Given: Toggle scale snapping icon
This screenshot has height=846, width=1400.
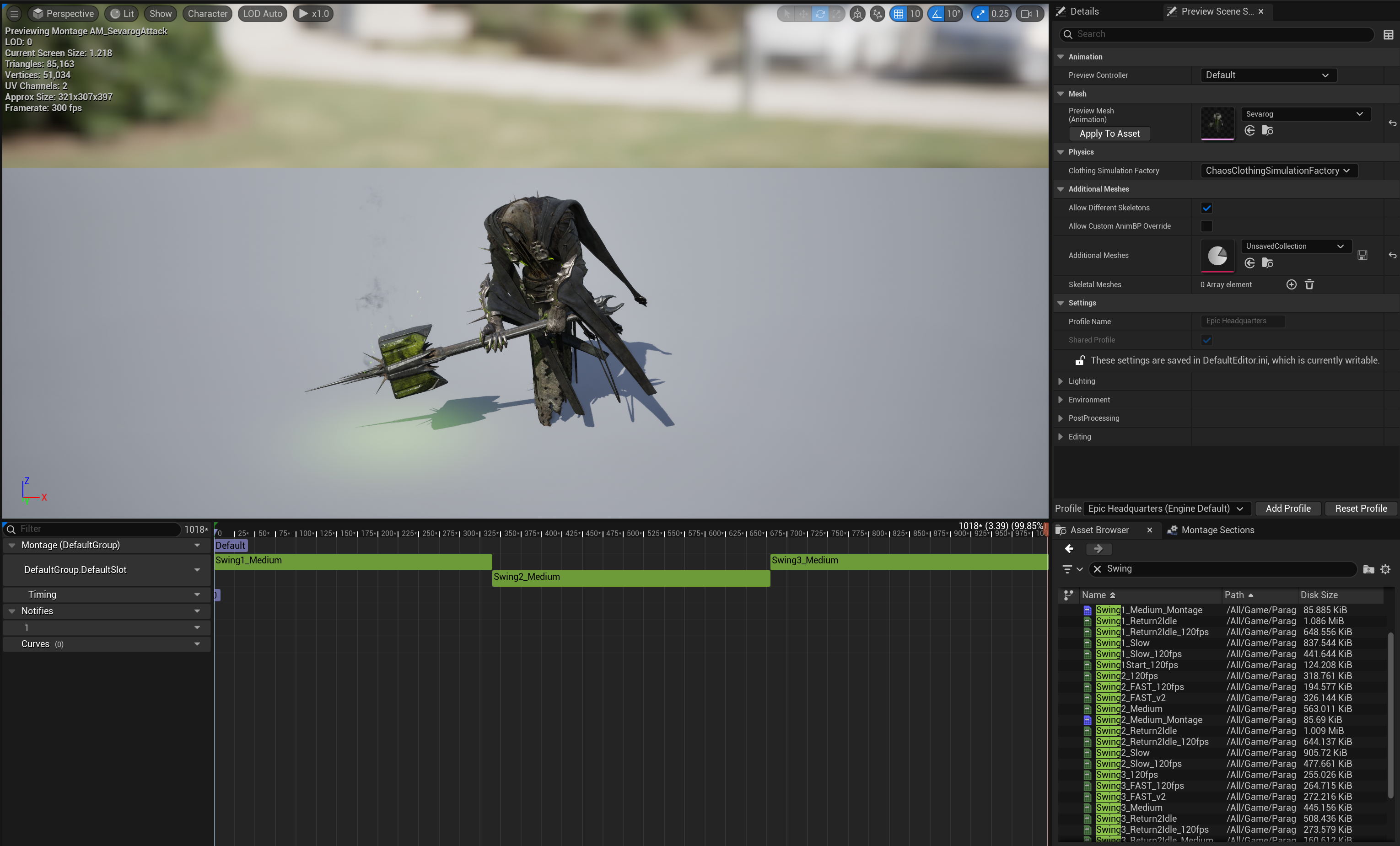Looking at the screenshot, I should tap(980, 14).
